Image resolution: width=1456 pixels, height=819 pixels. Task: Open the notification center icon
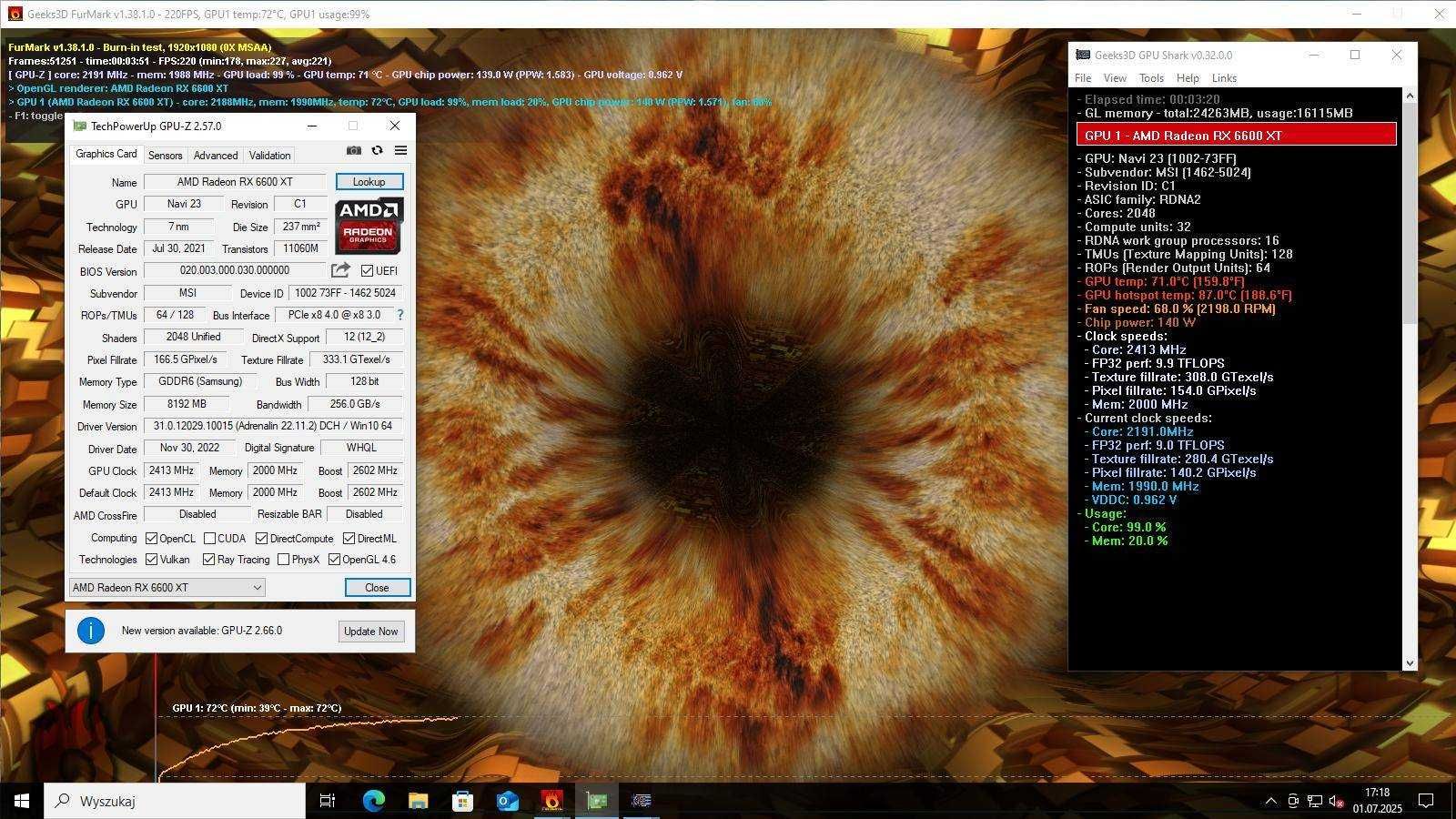(x=1426, y=801)
